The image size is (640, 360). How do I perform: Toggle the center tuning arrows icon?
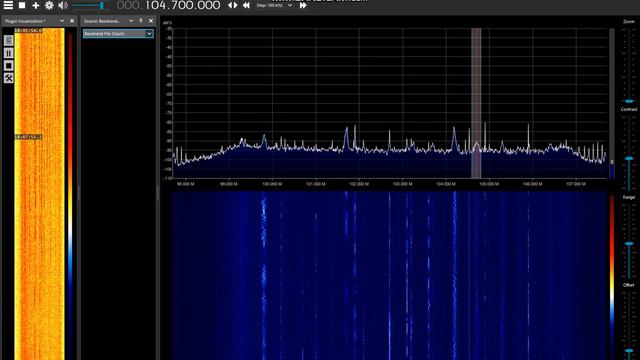coord(232,5)
